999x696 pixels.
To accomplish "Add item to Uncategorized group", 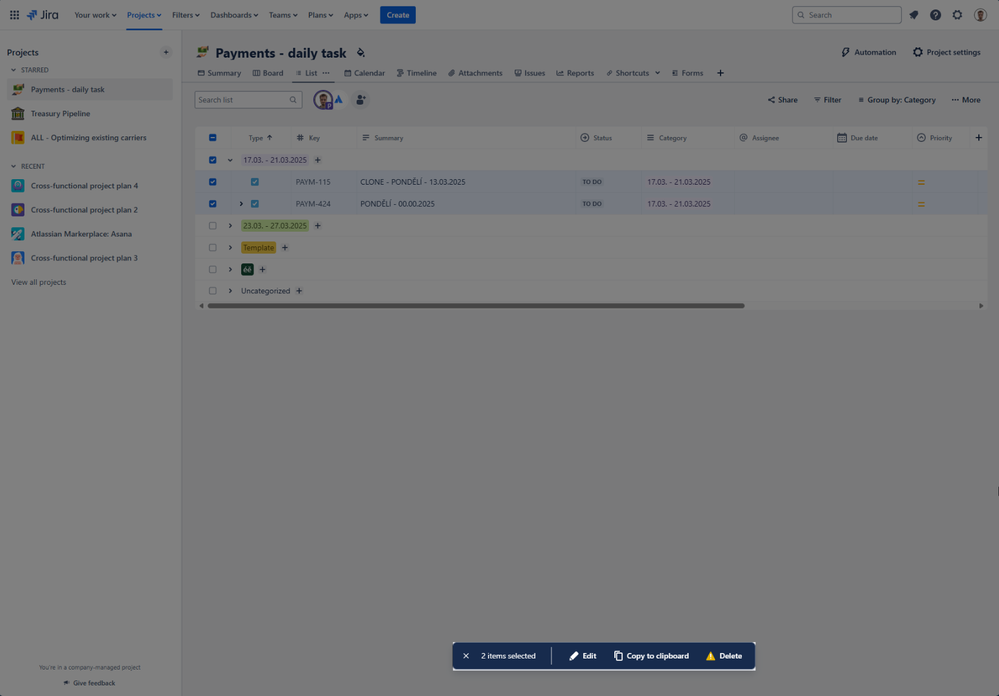I will [299, 291].
